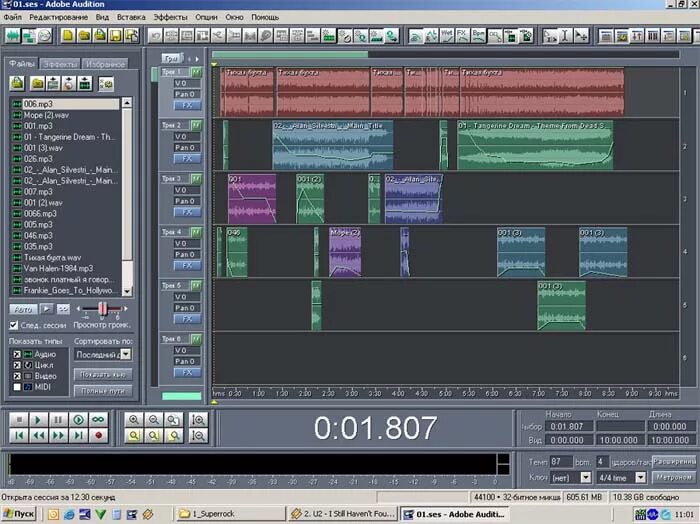
Task: Click Zoom Out vertically button
Action: 198,436
